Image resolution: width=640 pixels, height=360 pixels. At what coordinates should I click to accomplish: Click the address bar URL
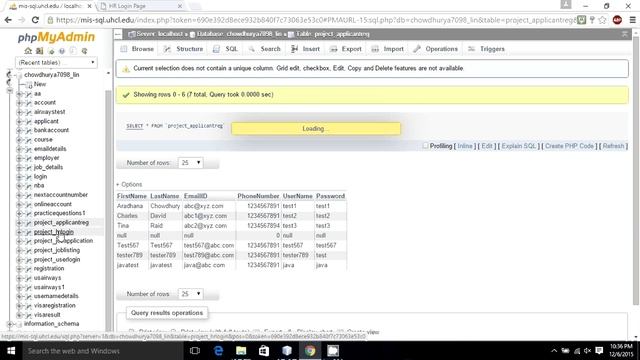click(316, 20)
